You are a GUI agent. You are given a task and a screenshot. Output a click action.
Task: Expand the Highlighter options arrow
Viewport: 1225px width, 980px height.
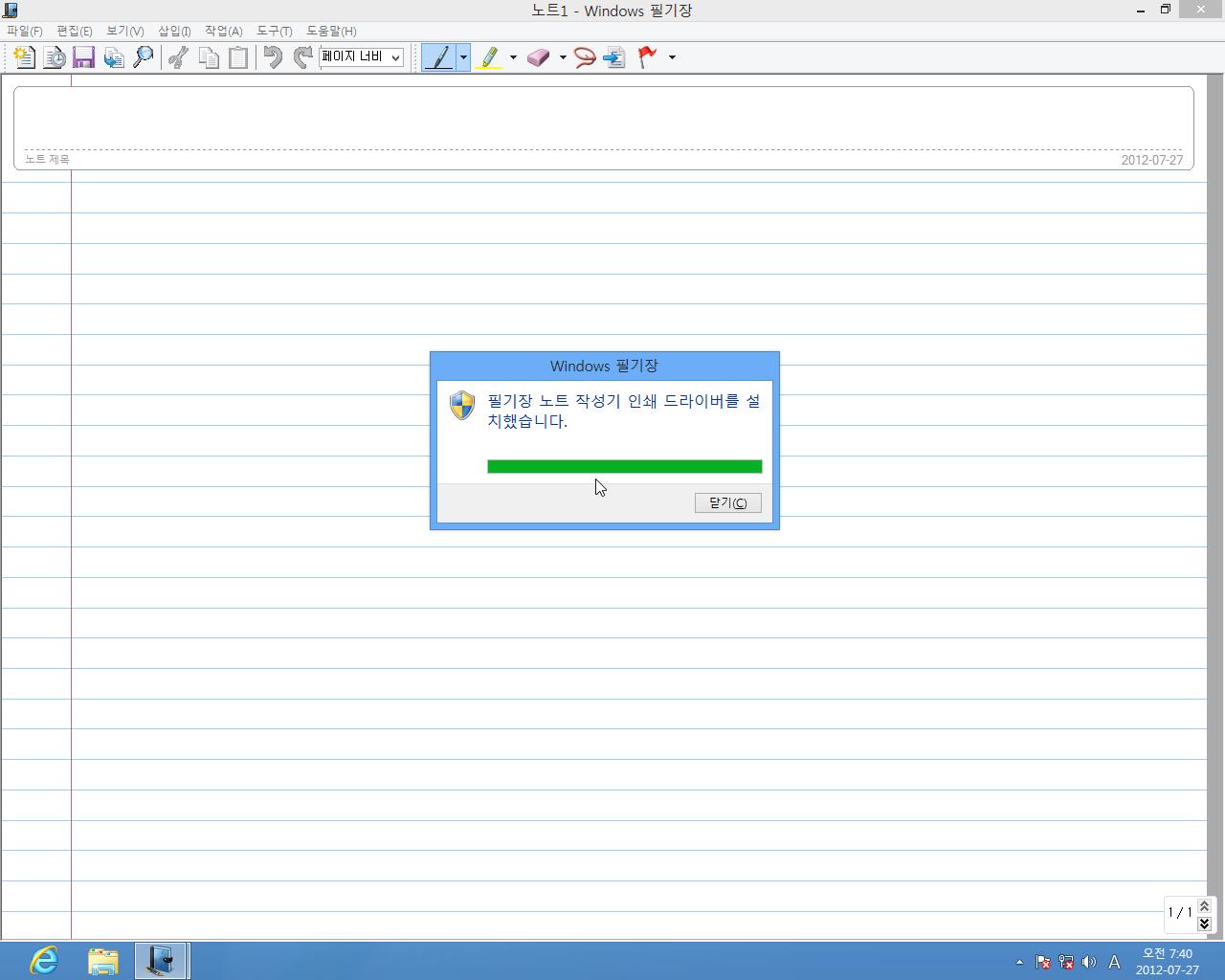(513, 57)
